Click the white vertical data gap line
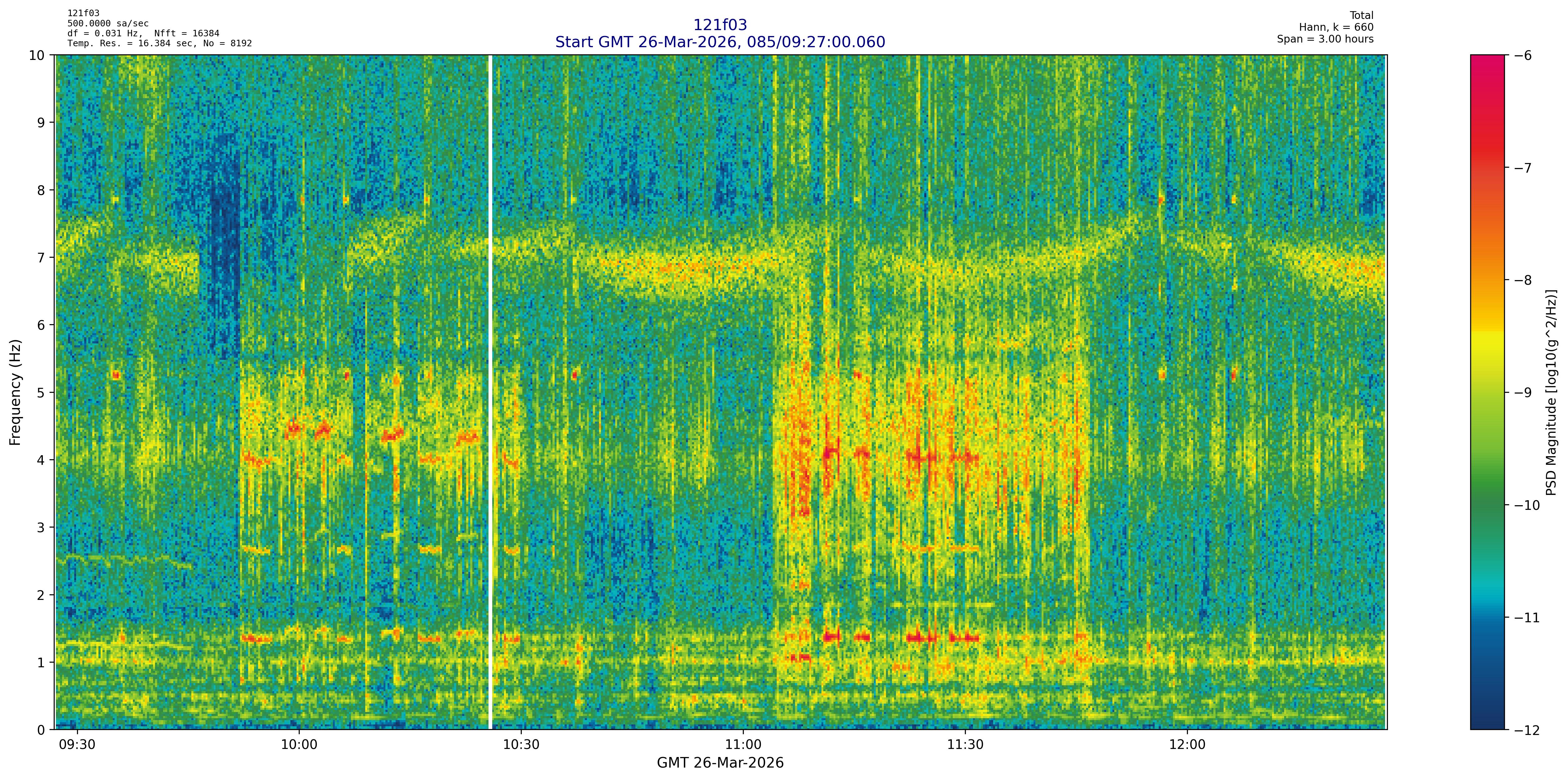The height and width of the screenshot is (780, 1568). click(x=489, y=392)
